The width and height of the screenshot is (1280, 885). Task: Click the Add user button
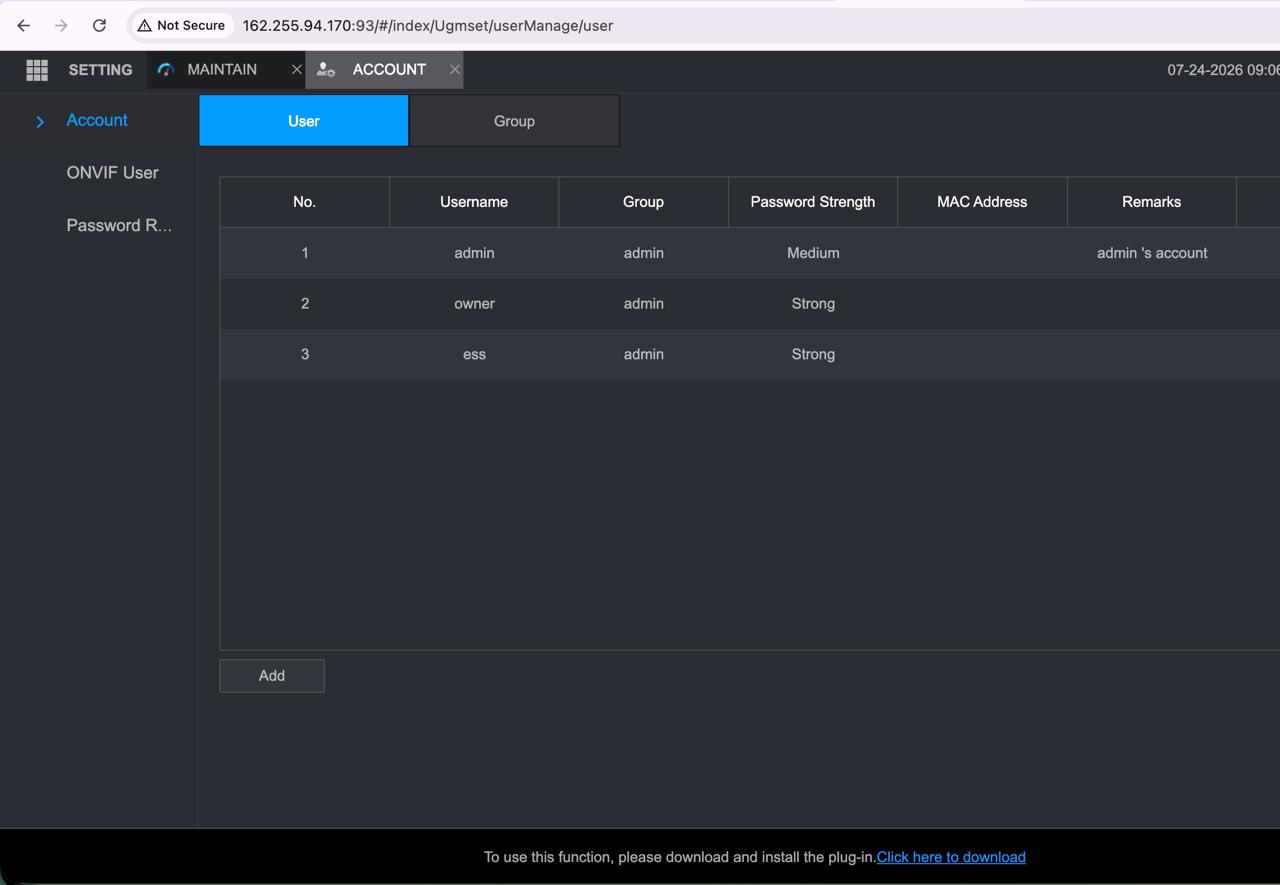pyautogui.click(x=272, y=676)
